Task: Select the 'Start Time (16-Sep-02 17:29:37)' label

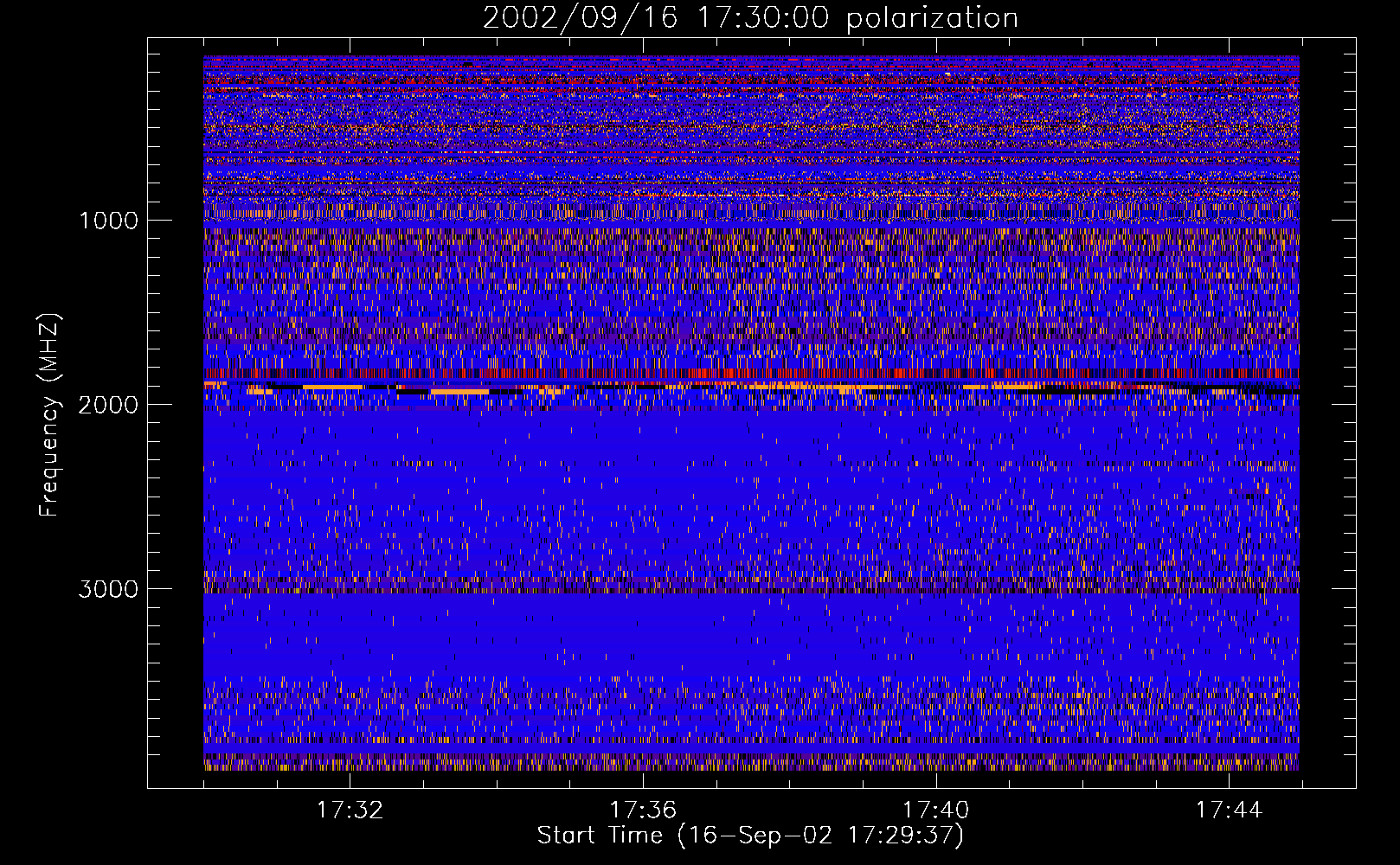Action: pyautogui.click(x=751, y=836)
